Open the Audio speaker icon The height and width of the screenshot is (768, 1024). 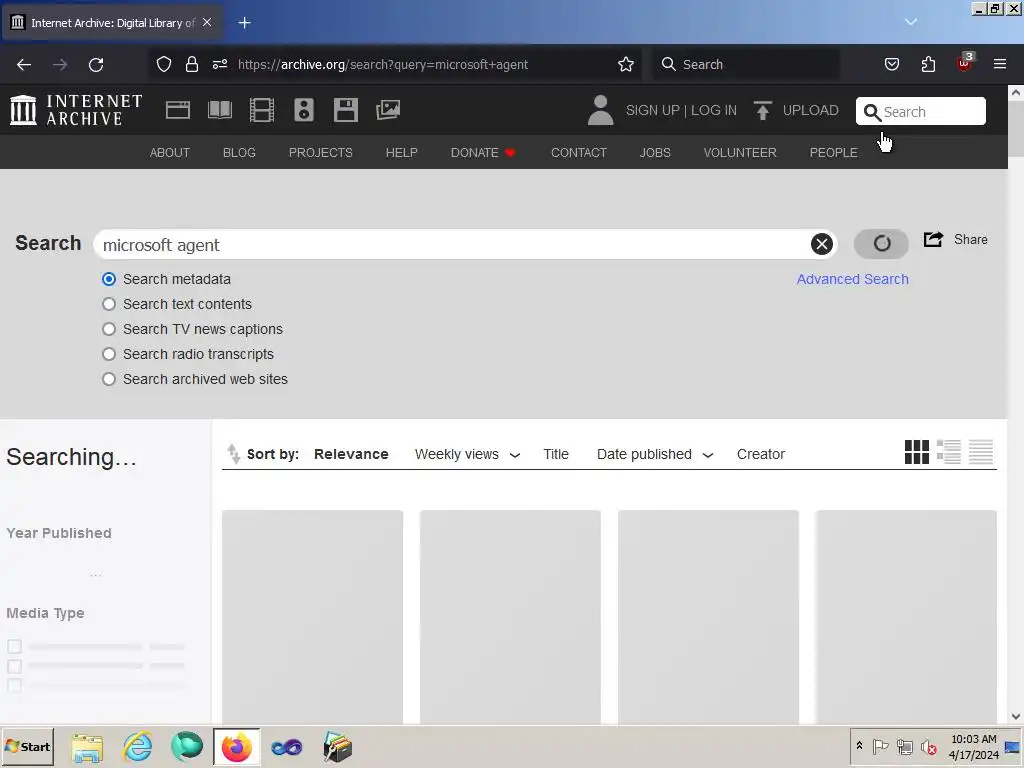tap(304, 110)
